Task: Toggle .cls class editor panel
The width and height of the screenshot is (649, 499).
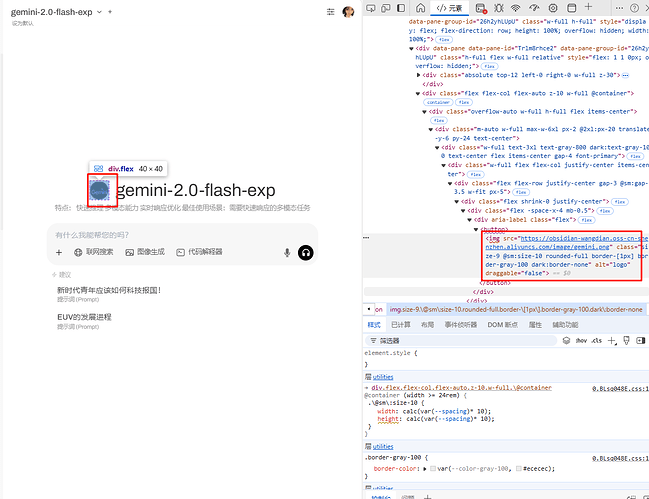Action: click(x=596, y=341)
